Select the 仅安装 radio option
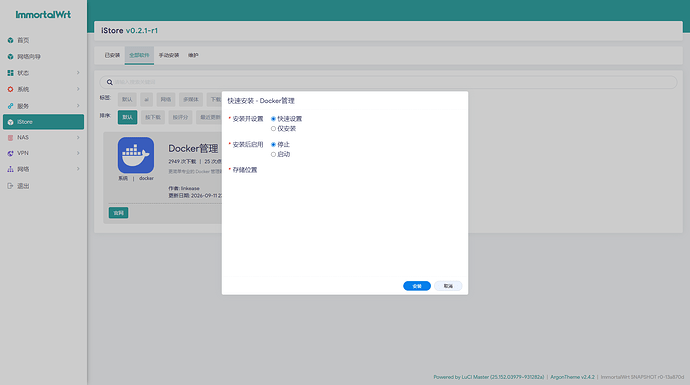This screenshot has width=690, height=385. (273, 128)
